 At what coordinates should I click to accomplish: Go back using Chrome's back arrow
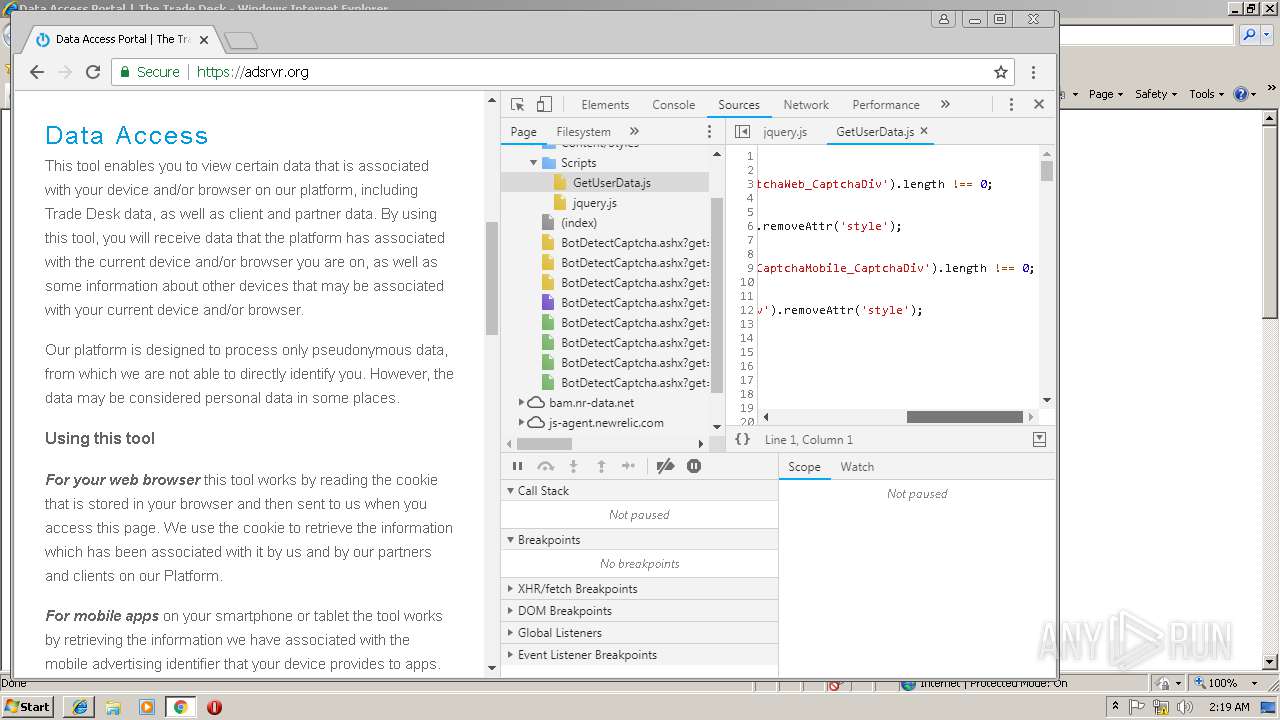click(37, 72)
